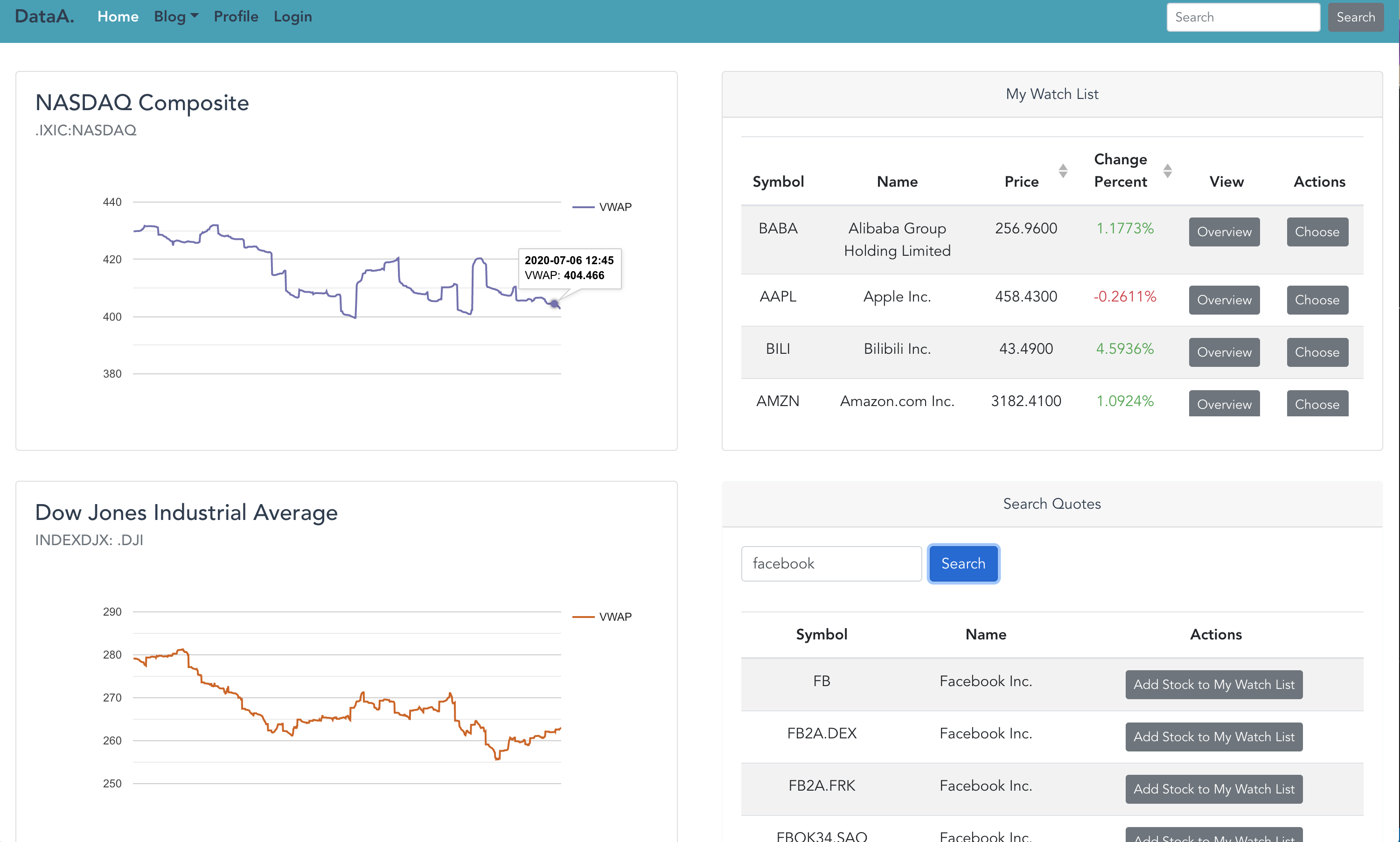Select the AAPL symbol cell
Image resolution: width=1400 pixels, height=842 pixels.
(x=778, y=296)
